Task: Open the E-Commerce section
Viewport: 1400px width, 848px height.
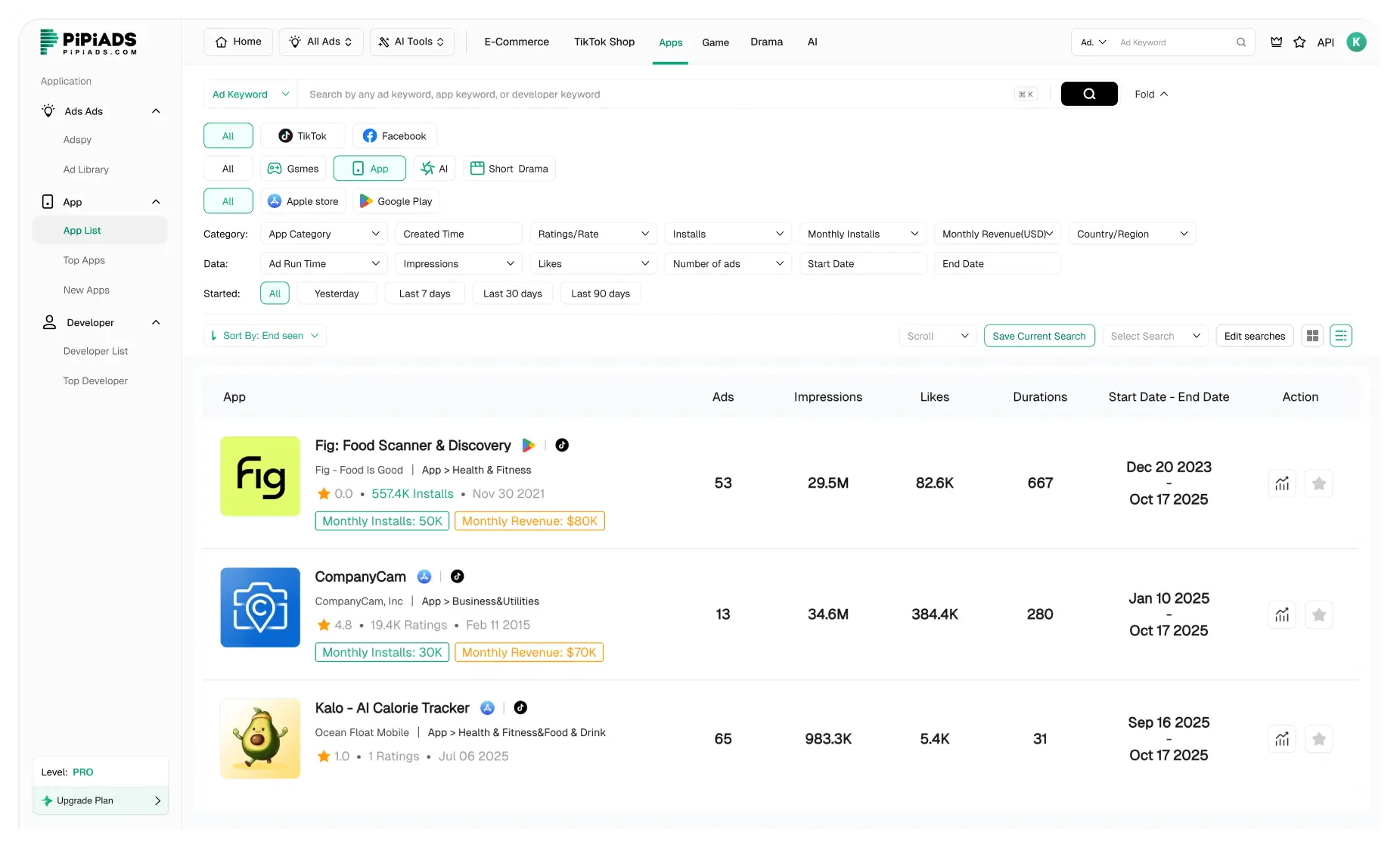Action: 517,42
